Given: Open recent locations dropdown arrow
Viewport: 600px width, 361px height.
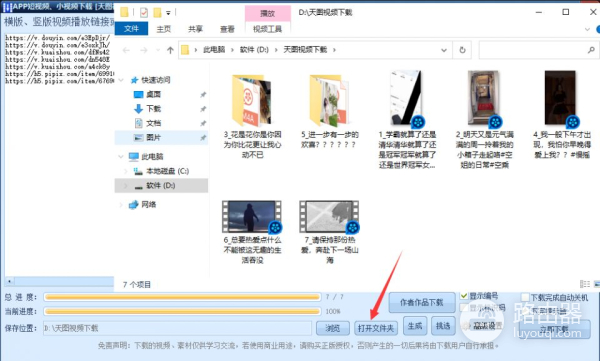Looking at the screenshot, I should point(158,50).
